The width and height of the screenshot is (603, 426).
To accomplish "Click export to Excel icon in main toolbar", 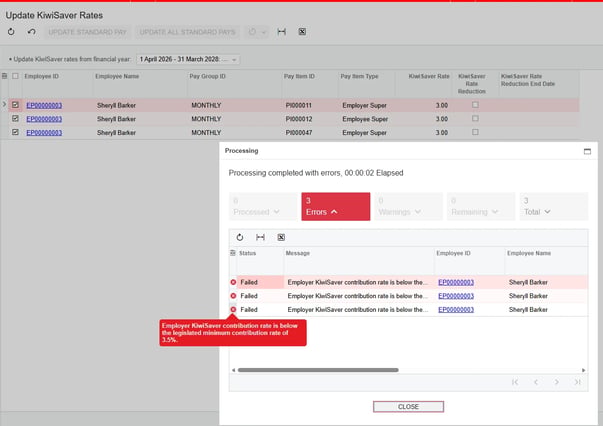I will [x=302, y=32].
